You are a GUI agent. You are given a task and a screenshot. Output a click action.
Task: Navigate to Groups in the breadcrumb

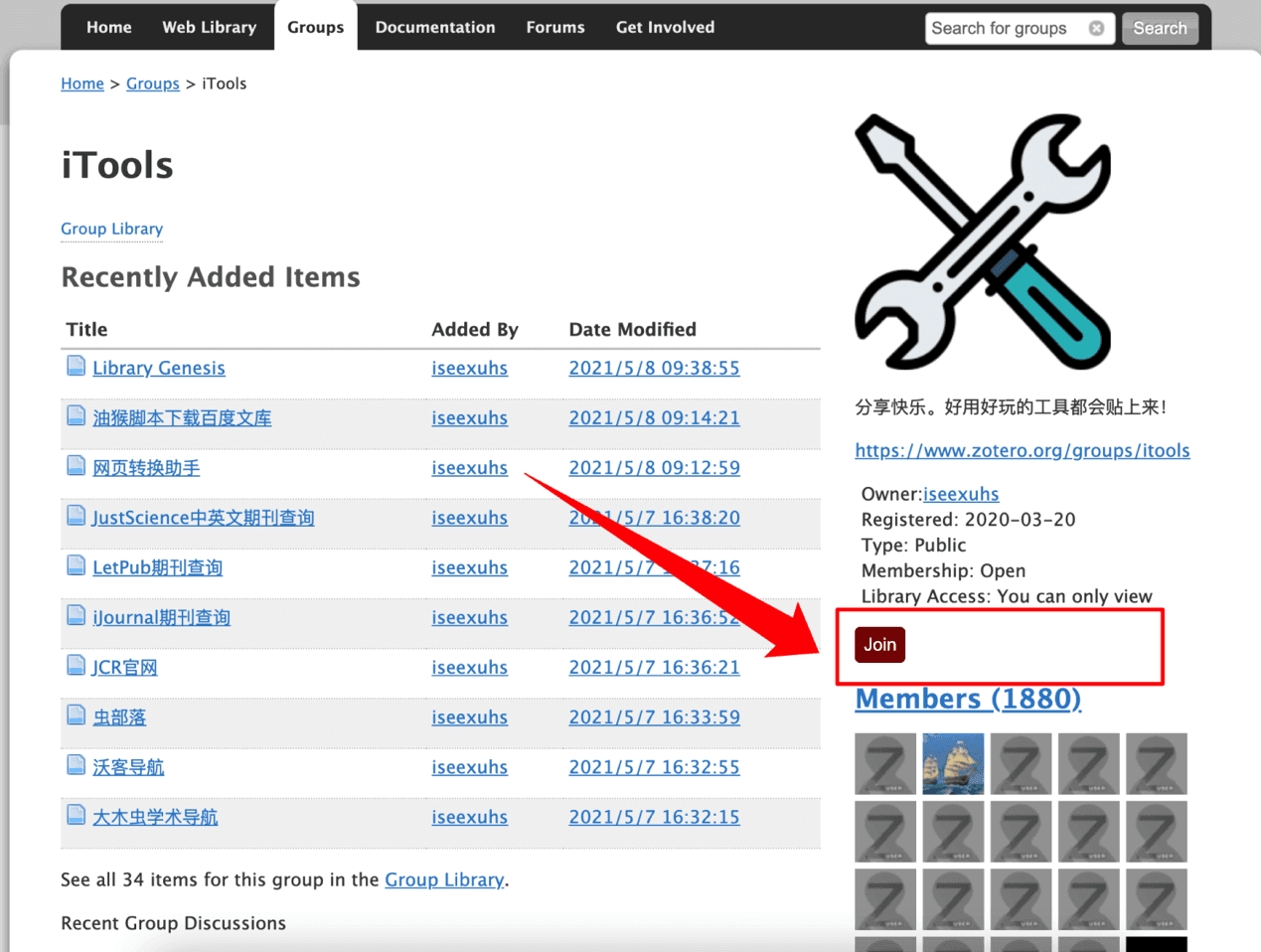click(x=152, y=83)
